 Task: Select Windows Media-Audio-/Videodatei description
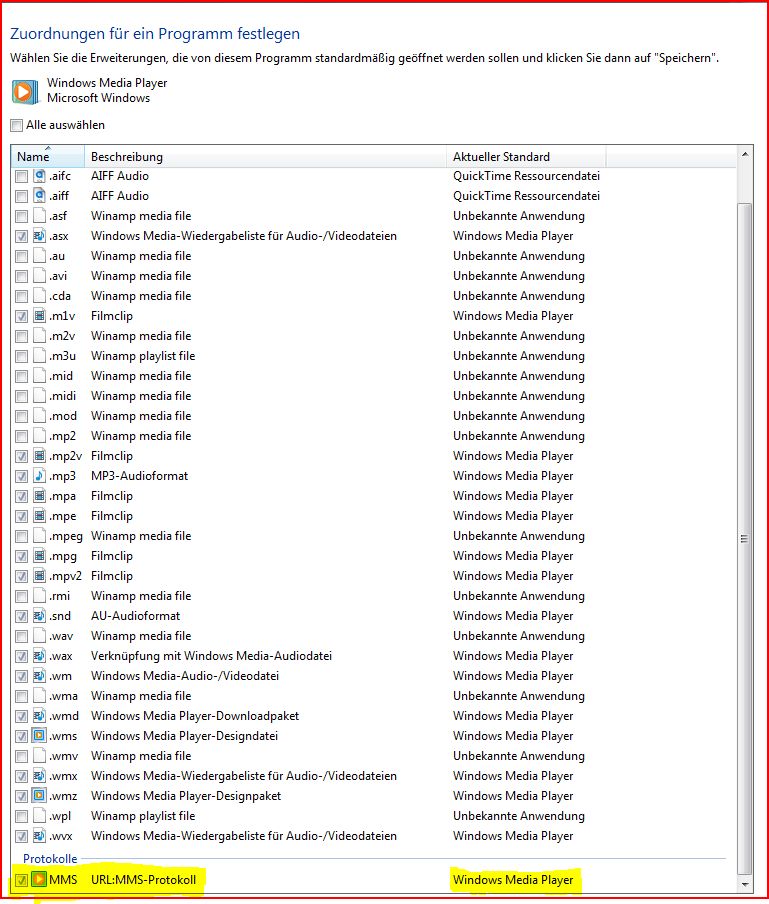pos(185,676)
